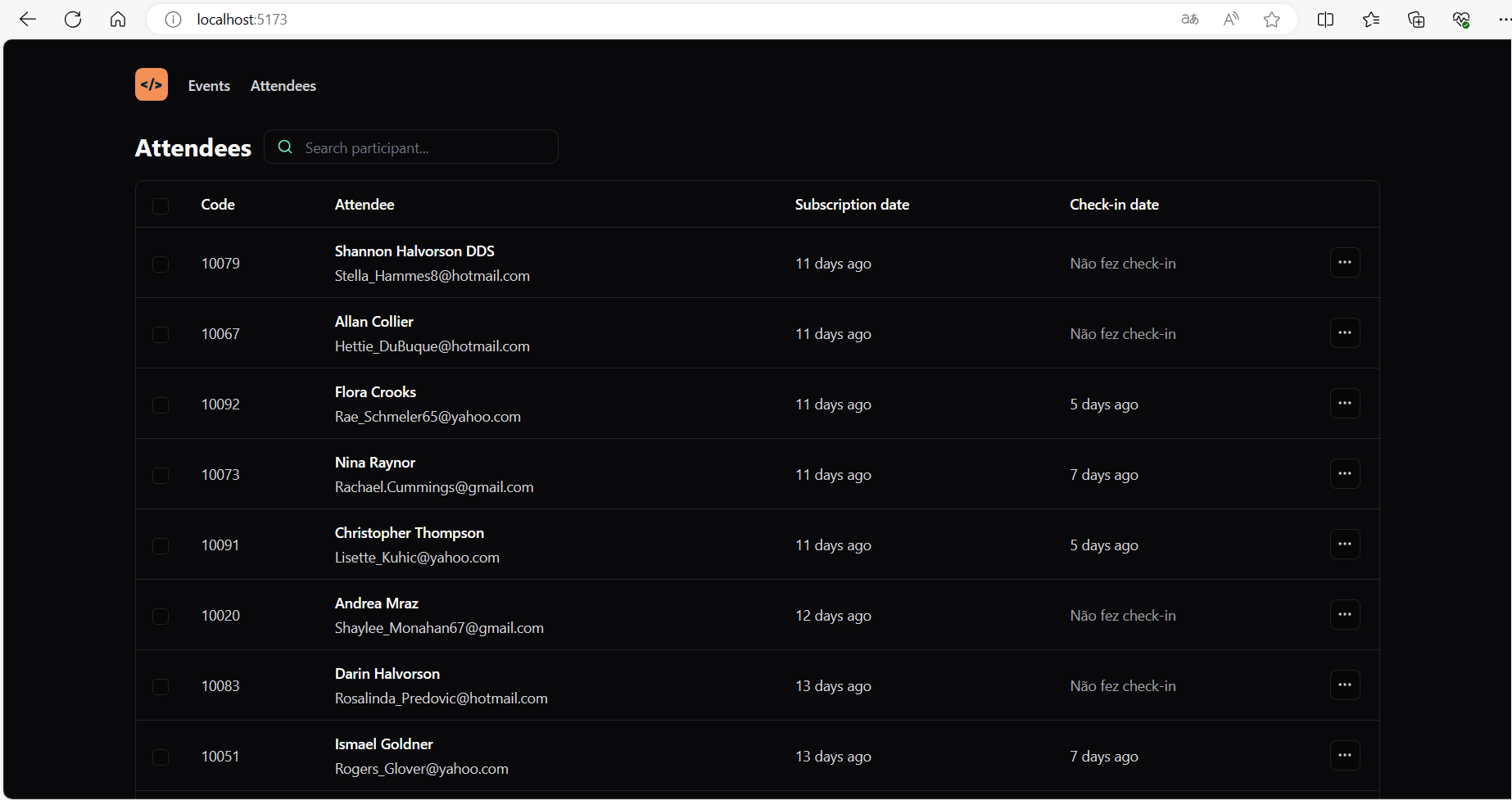The image size is (1512, 800).
Task: Open the translate page option
Action: pos(1190,20)
